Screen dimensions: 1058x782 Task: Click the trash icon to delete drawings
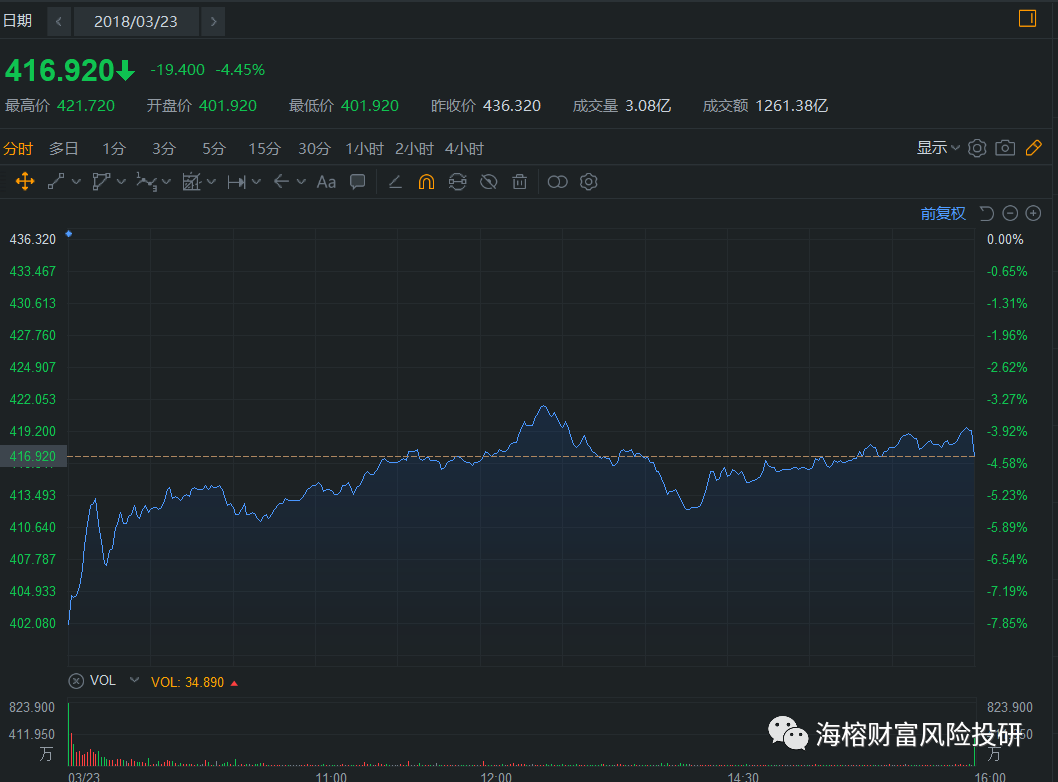tap(519, 182)
